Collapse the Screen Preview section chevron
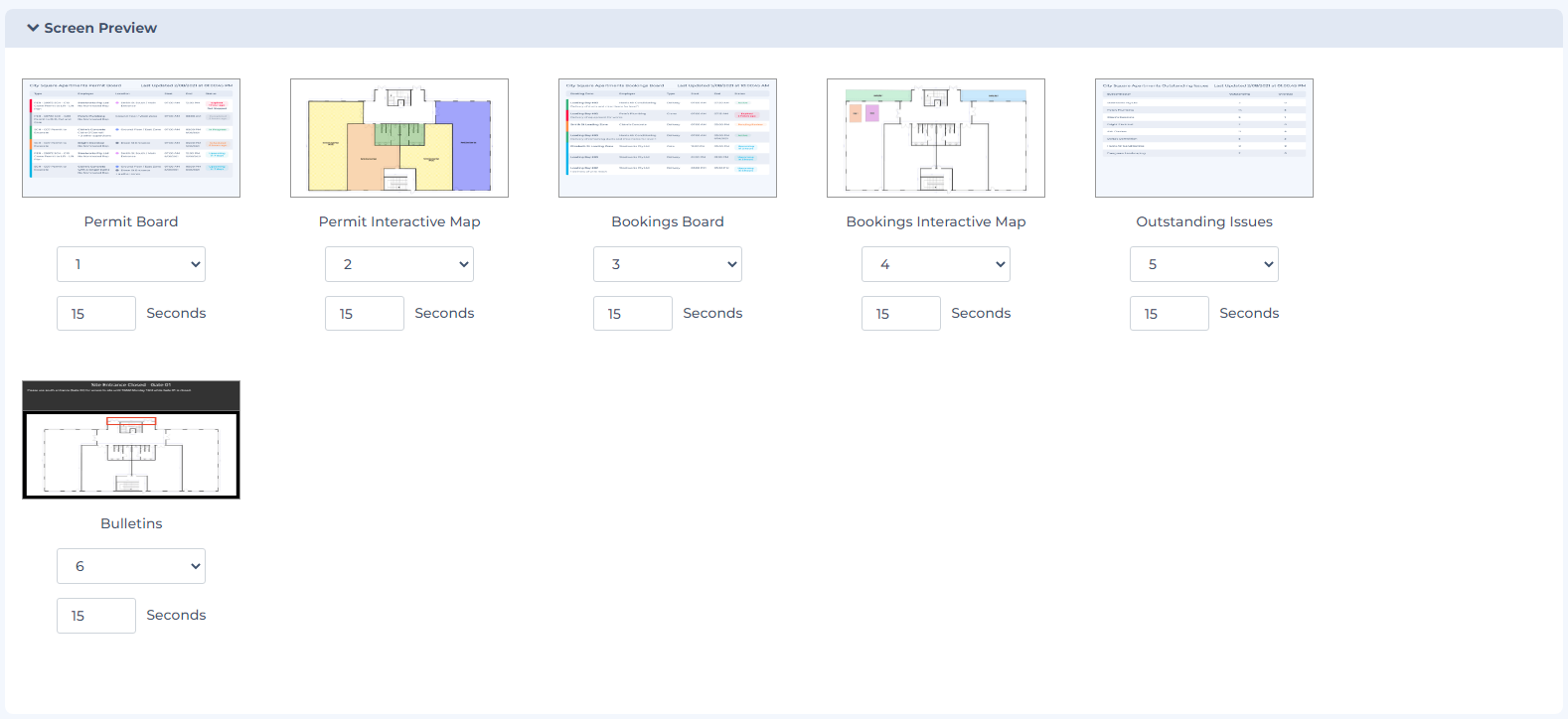This screenshot has height=719, width=1568. coord(33,28)
